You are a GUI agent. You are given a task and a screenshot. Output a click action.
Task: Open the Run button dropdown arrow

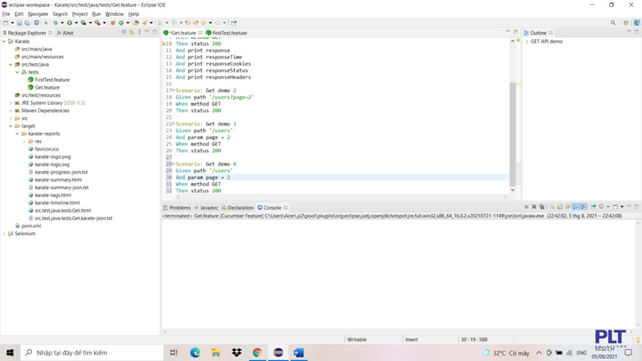(x=76, y=23)
